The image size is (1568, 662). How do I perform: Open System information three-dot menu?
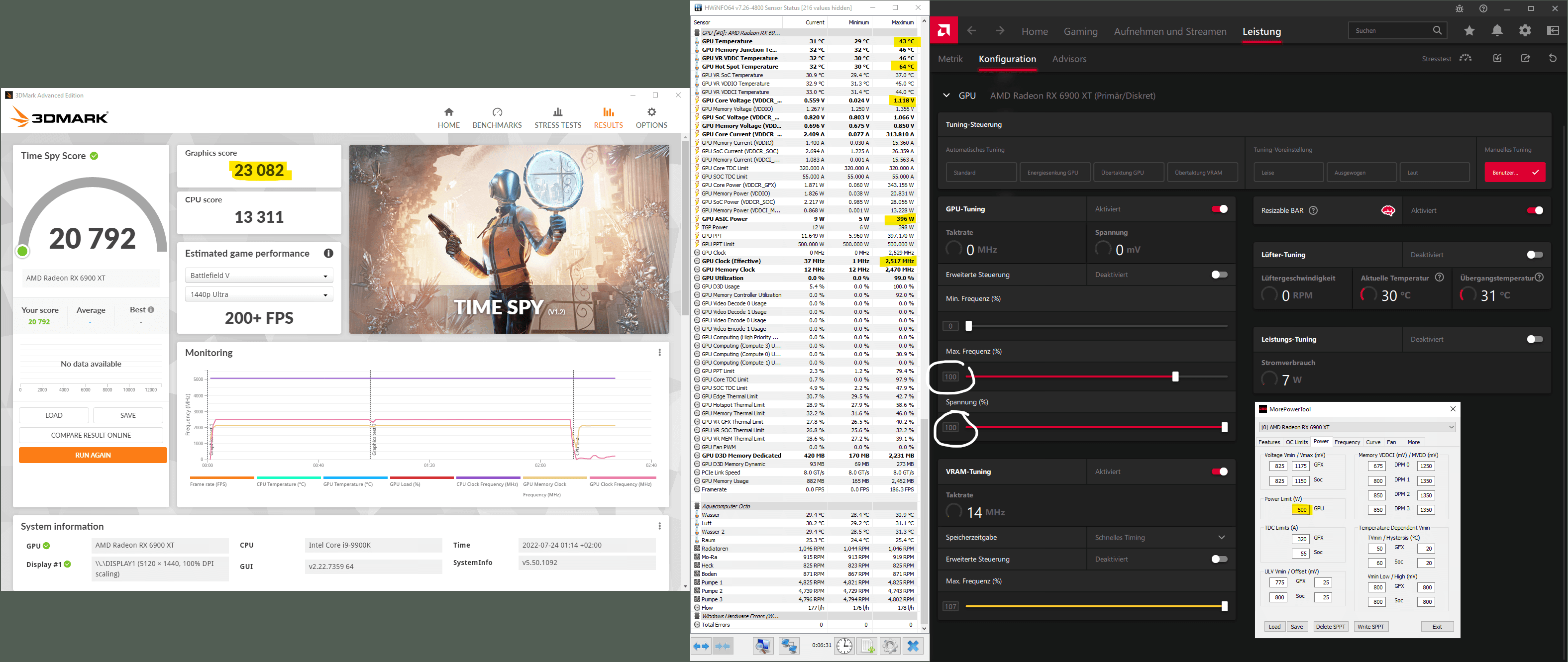tap(659, 526)
